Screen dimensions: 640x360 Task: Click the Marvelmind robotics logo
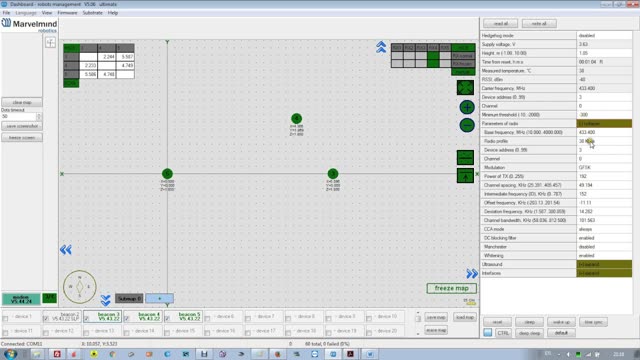(x=29, y=25)
